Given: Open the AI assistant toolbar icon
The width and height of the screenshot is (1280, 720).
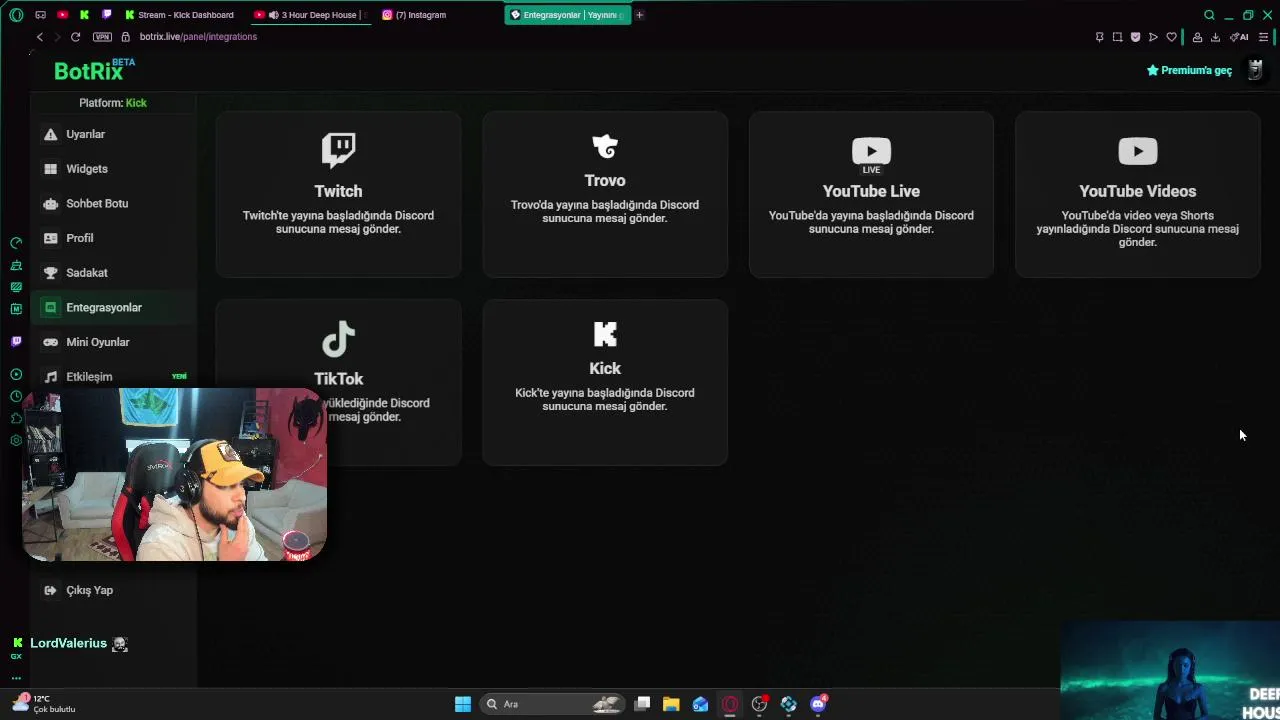Looking at the screenshot, I should (x=1239, y=37).
